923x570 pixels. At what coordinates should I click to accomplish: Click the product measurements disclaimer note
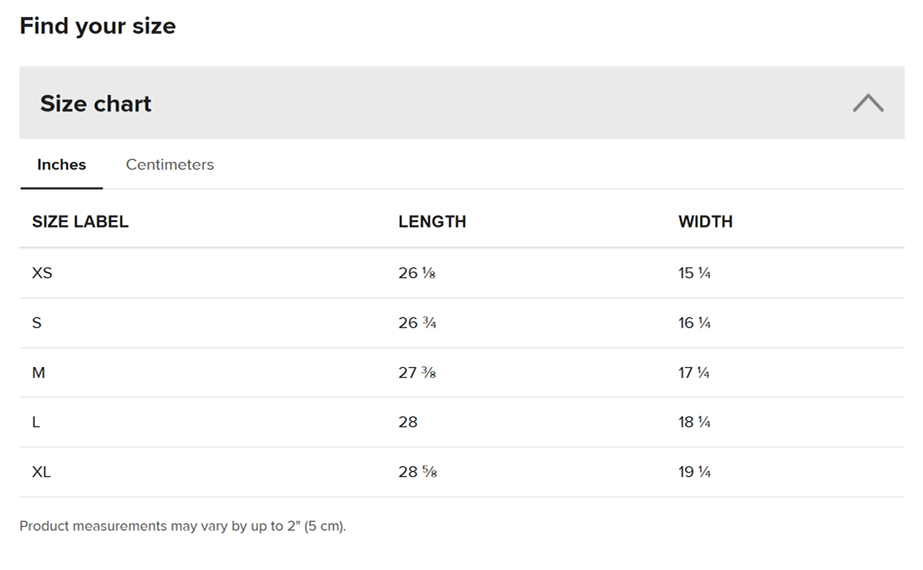click(x=183, y=526)
